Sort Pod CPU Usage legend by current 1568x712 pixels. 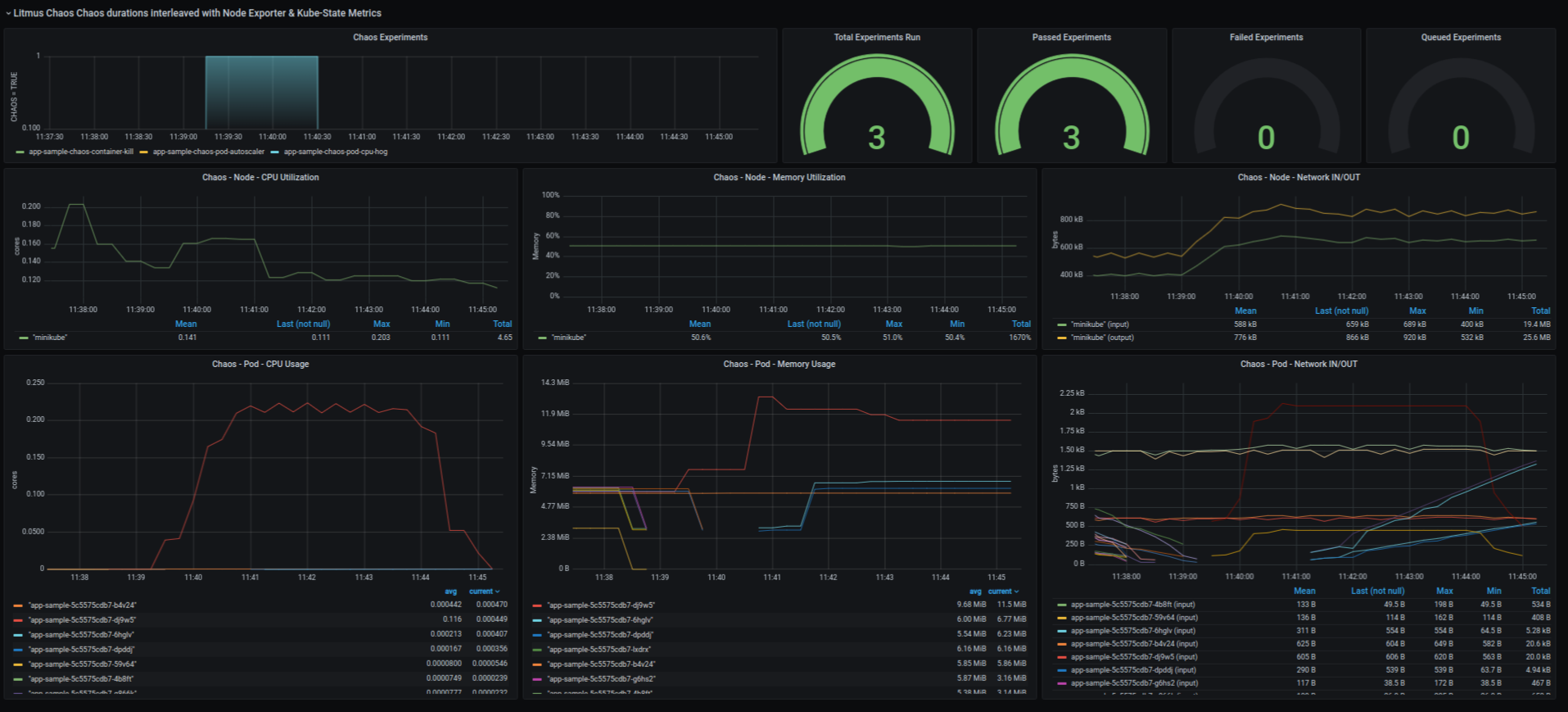click(484, 592)
